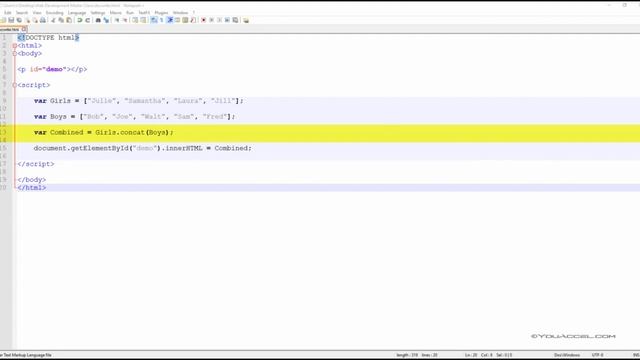The image size is (640, 360).
Task: Open the Window menu
Action: [180, 13]
